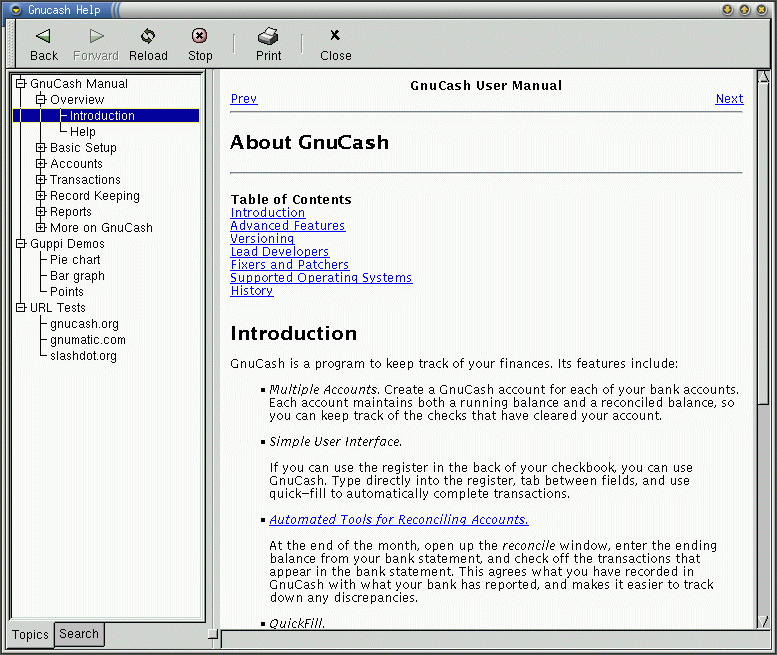The height and width of the screenshot is (655, 777).
Task: Collapse the Overview tree node
Action: point(41,100)
